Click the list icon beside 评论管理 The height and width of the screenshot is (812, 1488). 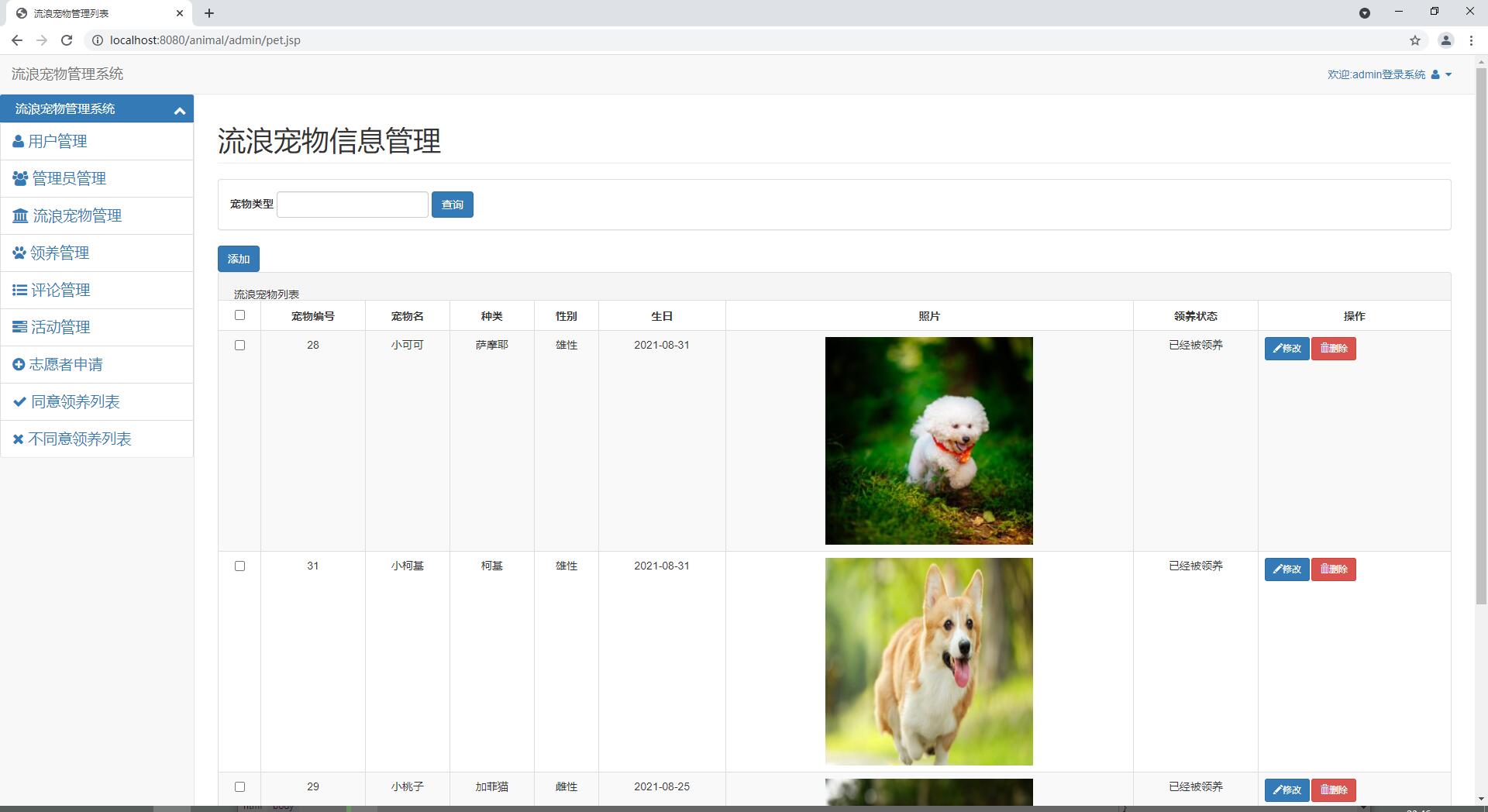point(19,290)
